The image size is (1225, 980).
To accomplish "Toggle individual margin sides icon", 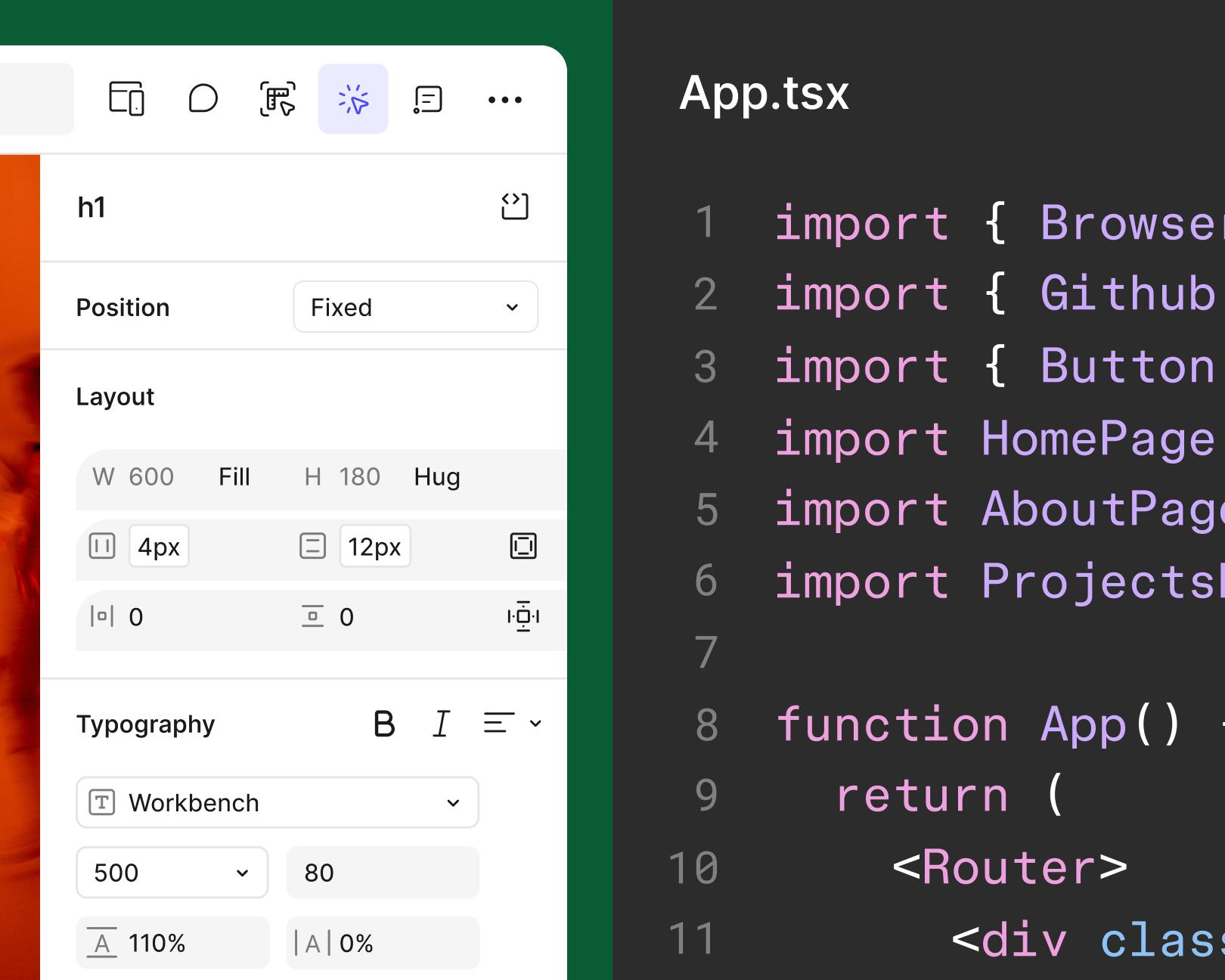I will tap(523, 616).
